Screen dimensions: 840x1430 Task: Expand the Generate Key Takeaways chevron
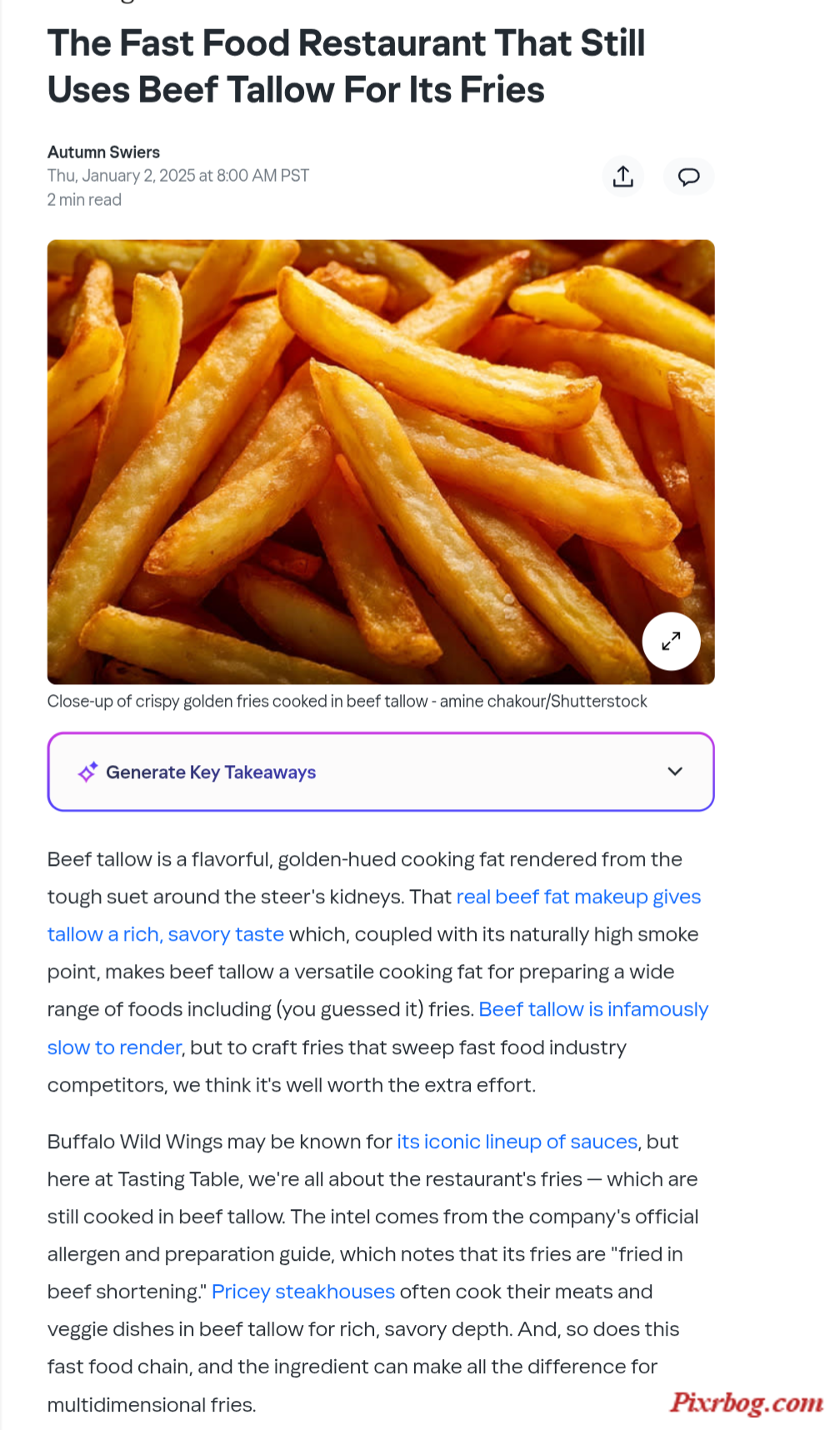[x=675, y=772]
